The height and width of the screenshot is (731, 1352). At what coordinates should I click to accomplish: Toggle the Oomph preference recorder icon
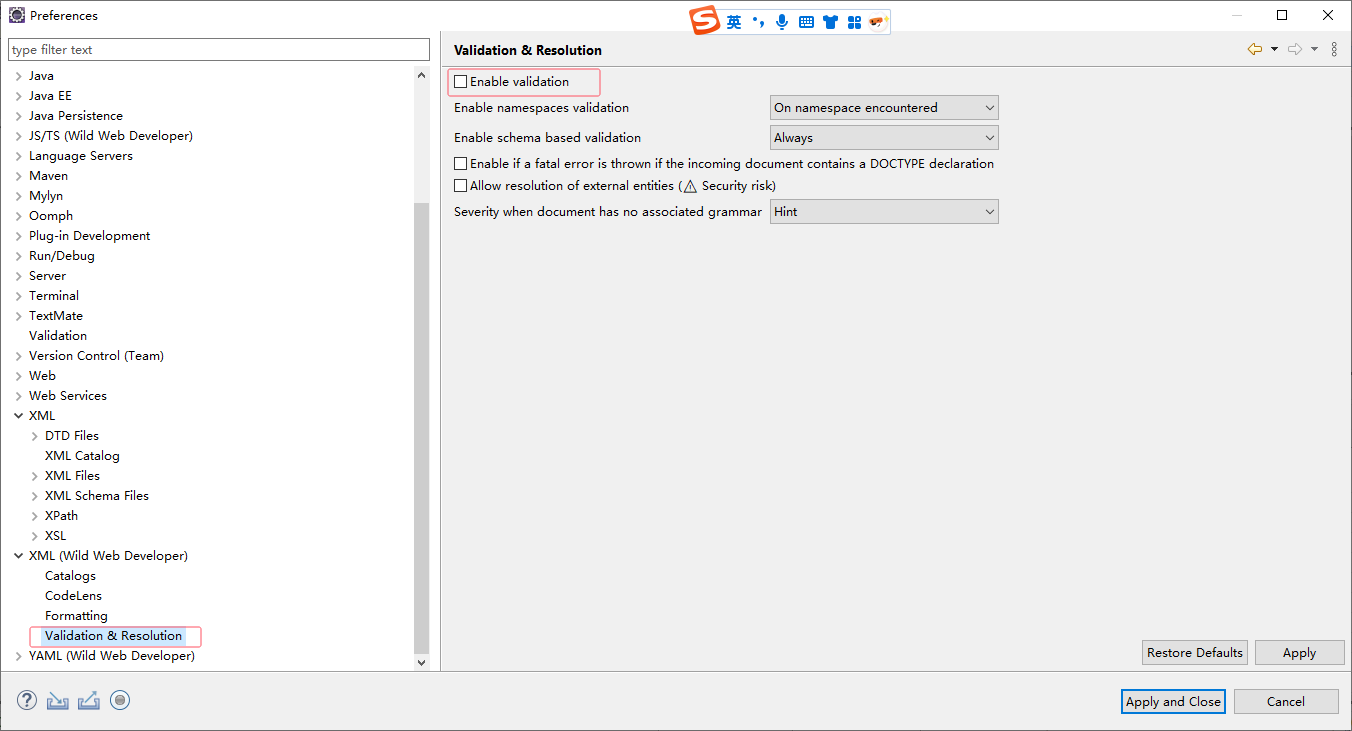click(x=120, y=700)
